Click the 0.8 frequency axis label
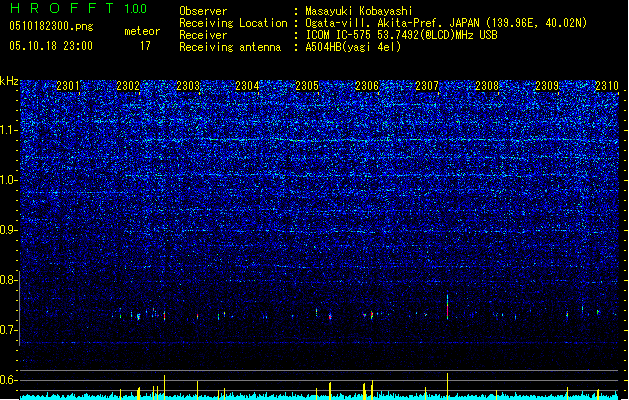The image size is (629, 400). coord(9,280)
